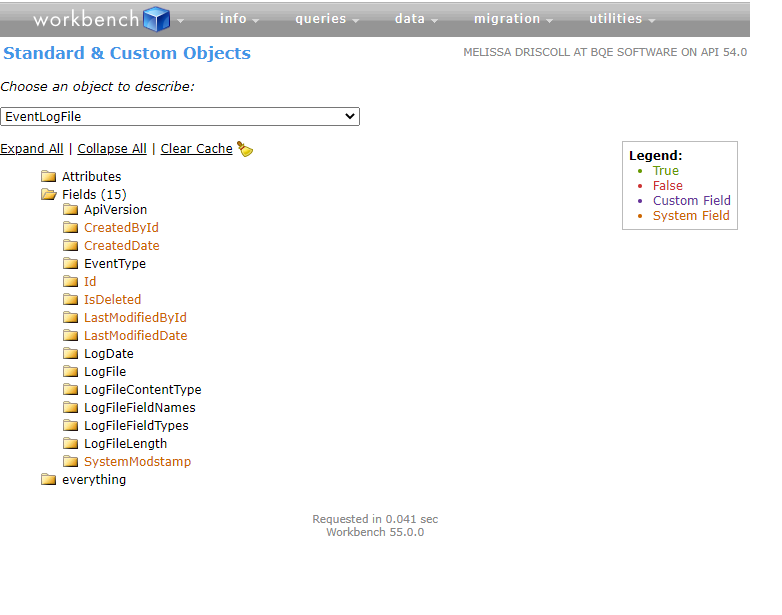This screenshot has height=615, width=782.
Task: Open the info menu
Action: (x=239, y=19)
